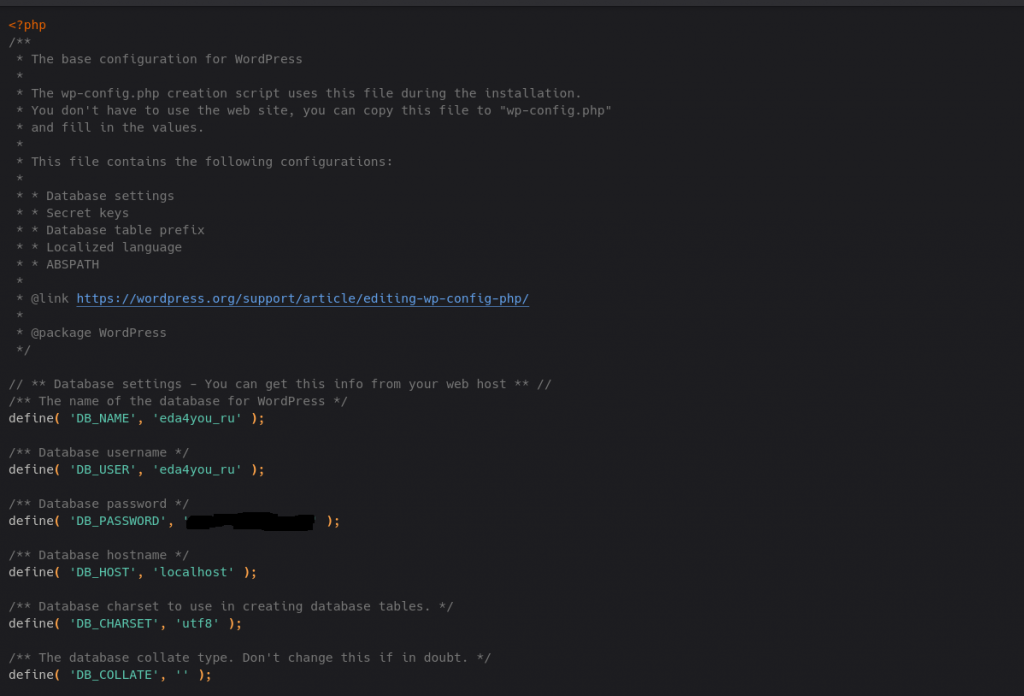
Task: Click the 'utf8' charset value
Action: 197,624
